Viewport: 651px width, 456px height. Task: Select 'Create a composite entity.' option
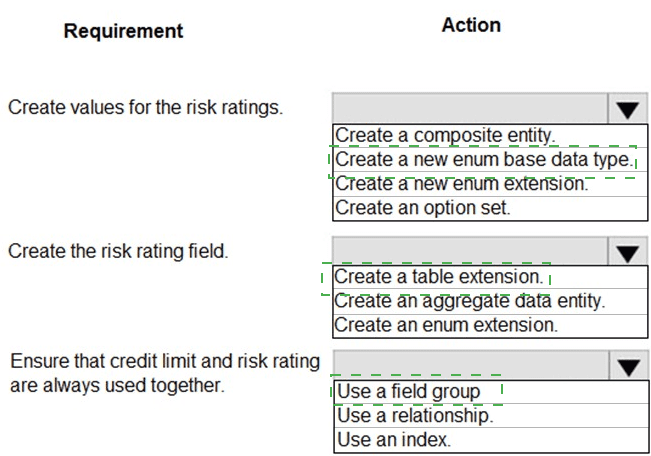(490, 136)
